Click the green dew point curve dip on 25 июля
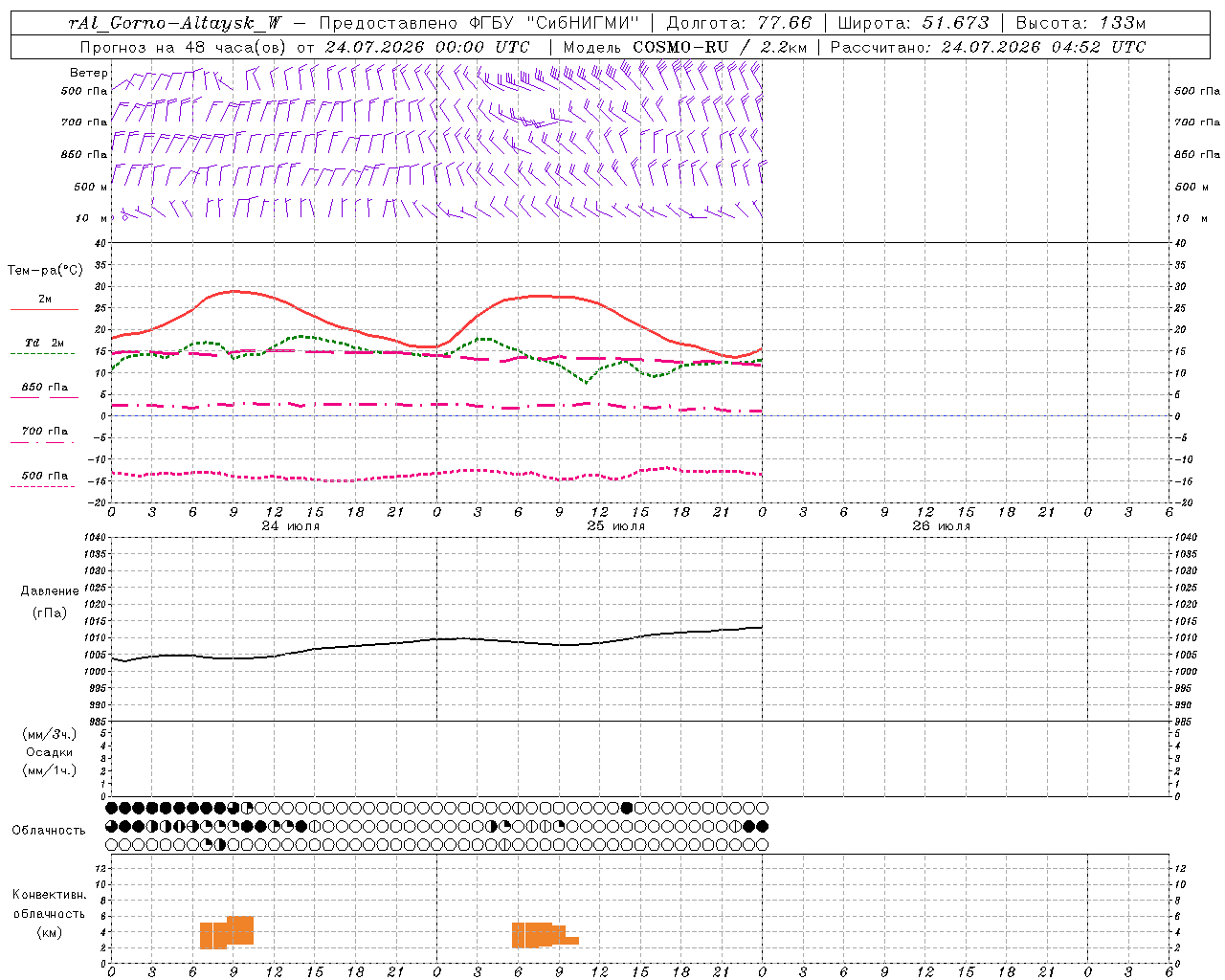This screenshot has height=980, width=1225. pyautogui.click(x=587, y=381)
